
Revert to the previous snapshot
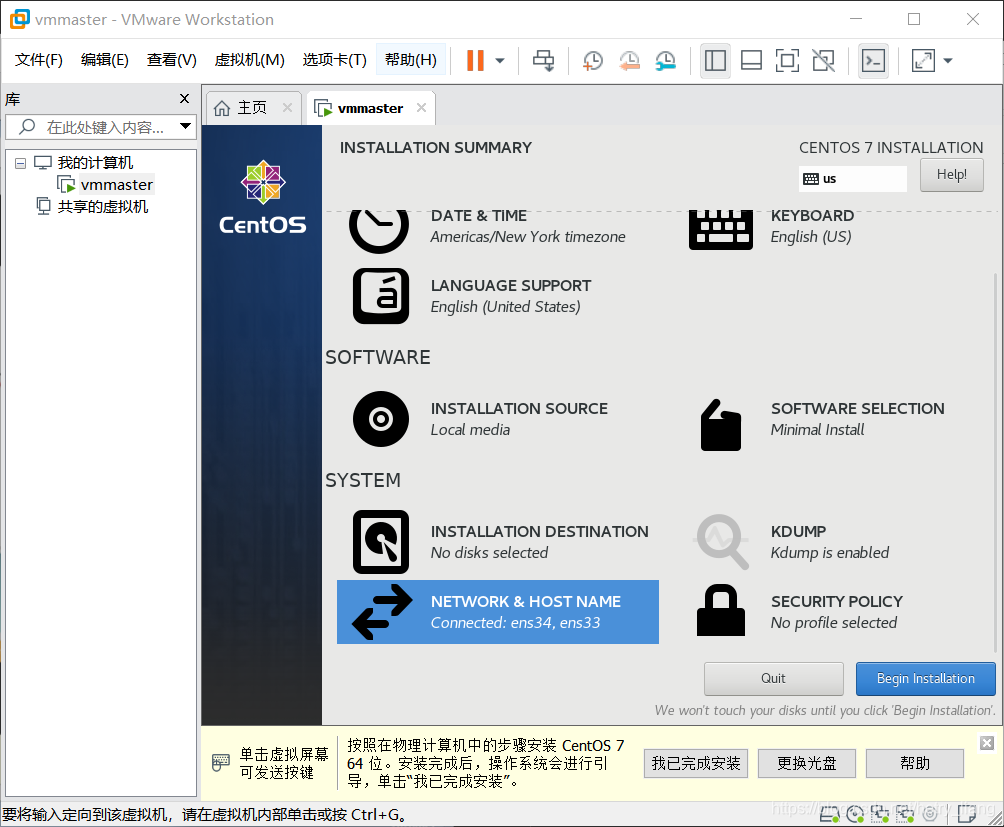tap(629, 61)
